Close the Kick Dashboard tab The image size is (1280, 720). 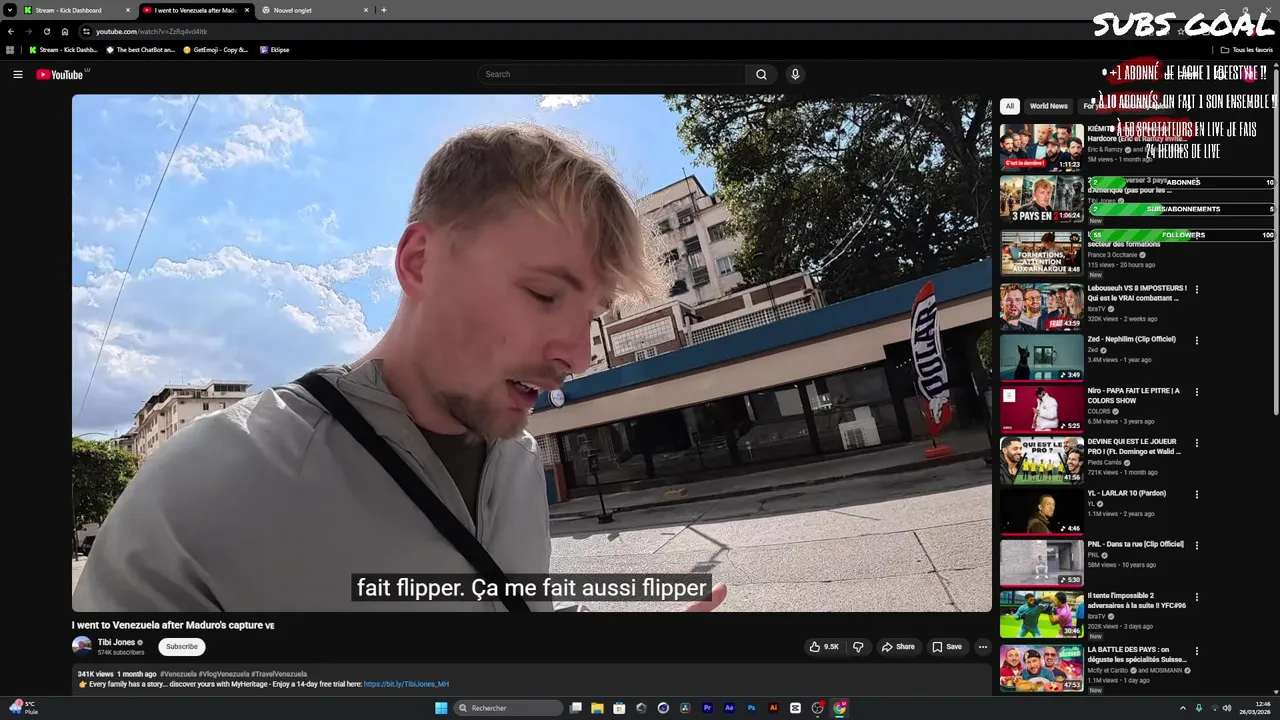click(x=127, y=10)
